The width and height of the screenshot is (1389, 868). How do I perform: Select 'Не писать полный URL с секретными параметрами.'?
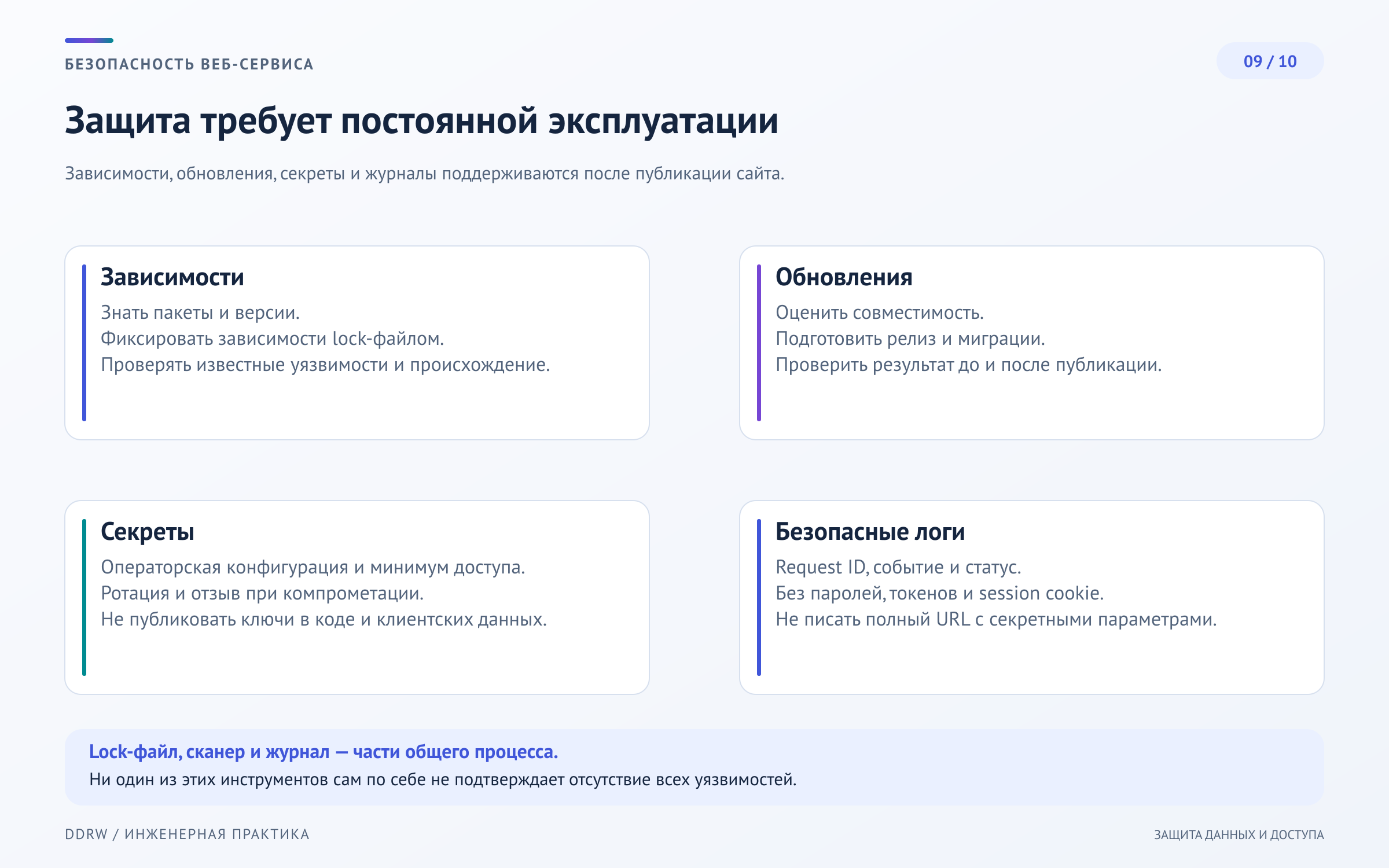coord(996,619)
